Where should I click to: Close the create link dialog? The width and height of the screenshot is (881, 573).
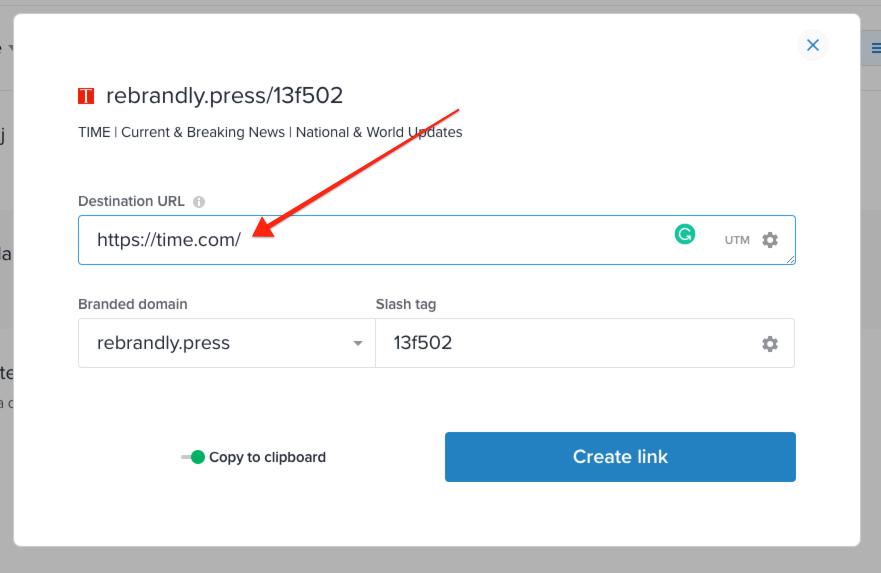(812, 45)
